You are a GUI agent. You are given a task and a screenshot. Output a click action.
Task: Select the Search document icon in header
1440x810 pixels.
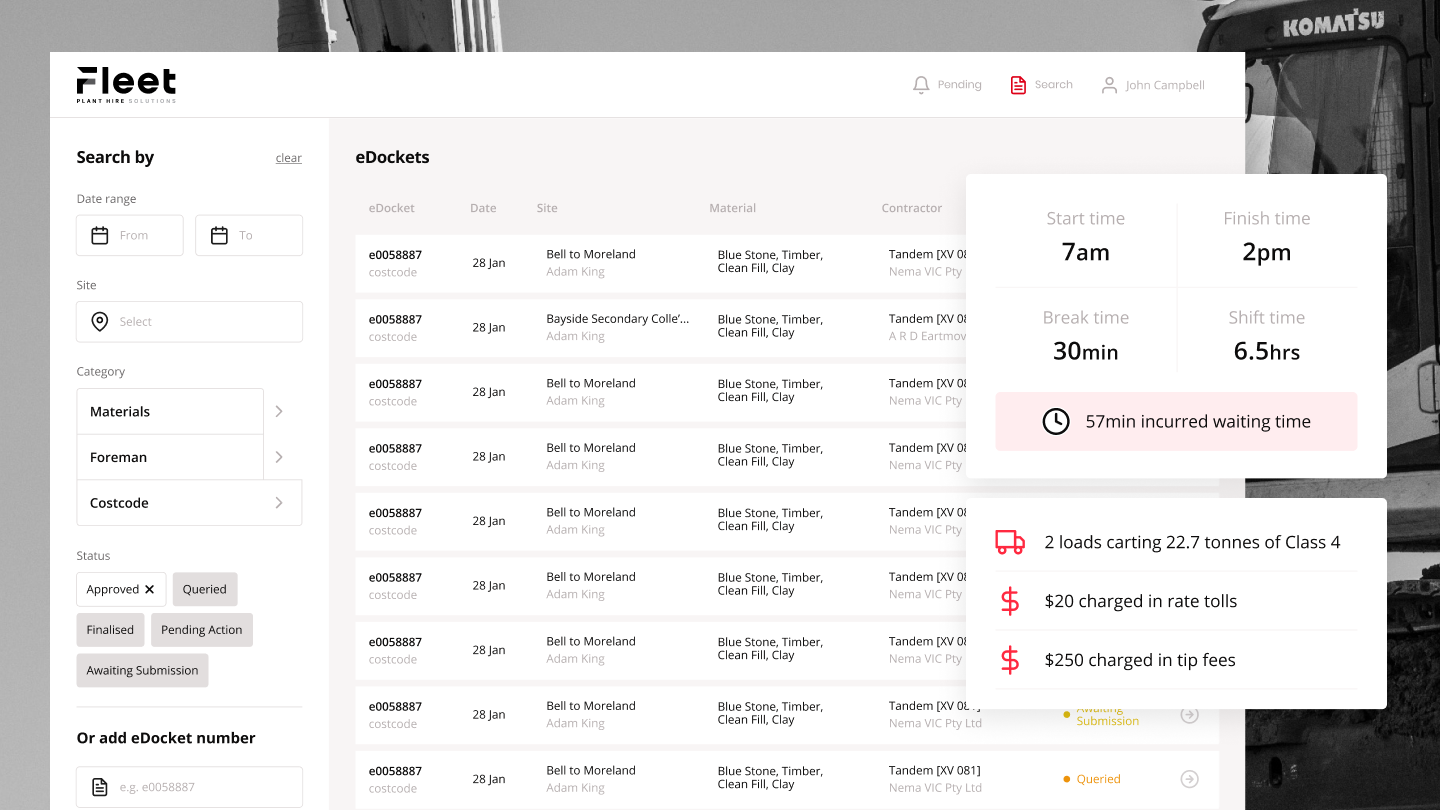click(1018, 85)
